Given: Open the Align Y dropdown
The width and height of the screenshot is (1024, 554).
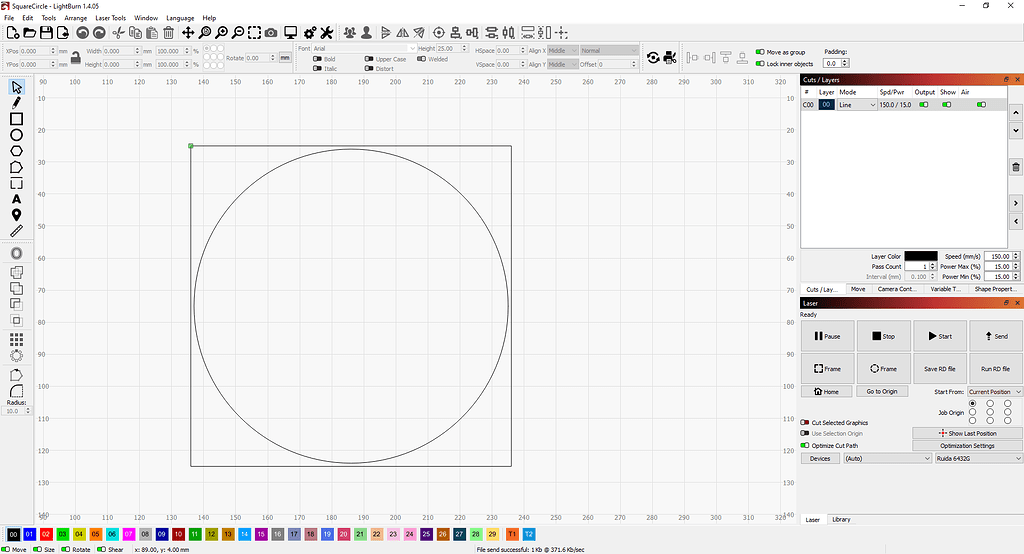Looking at the screenshot, I should coord(562,64).
